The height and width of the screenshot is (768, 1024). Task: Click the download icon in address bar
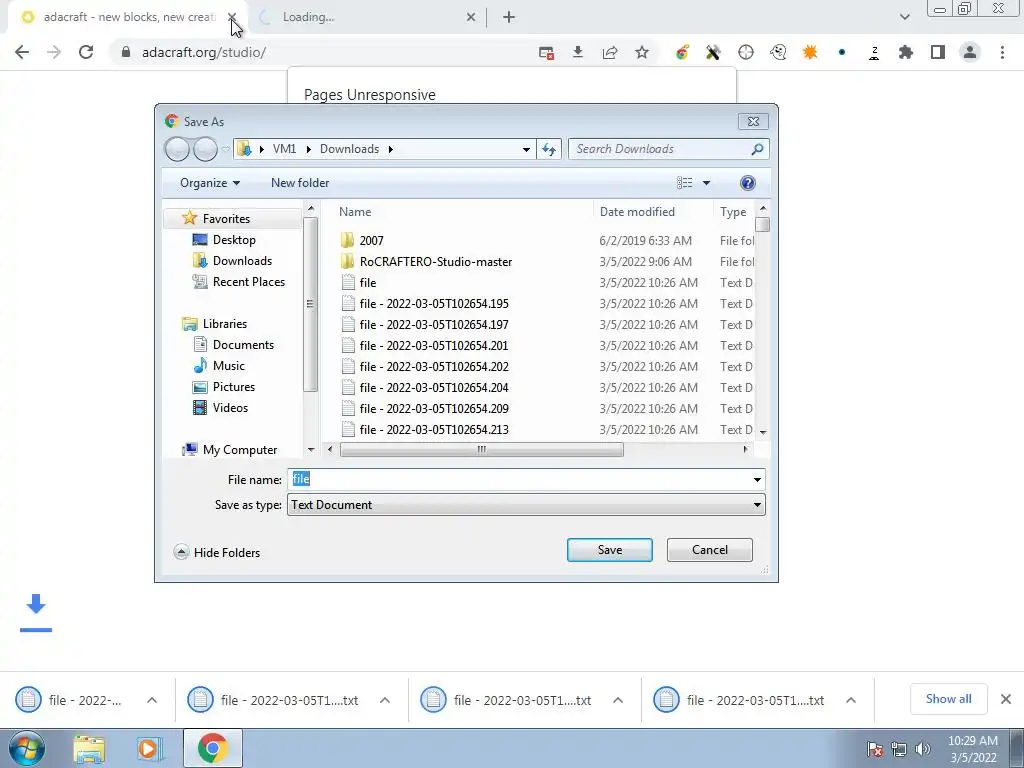[578, 52]
